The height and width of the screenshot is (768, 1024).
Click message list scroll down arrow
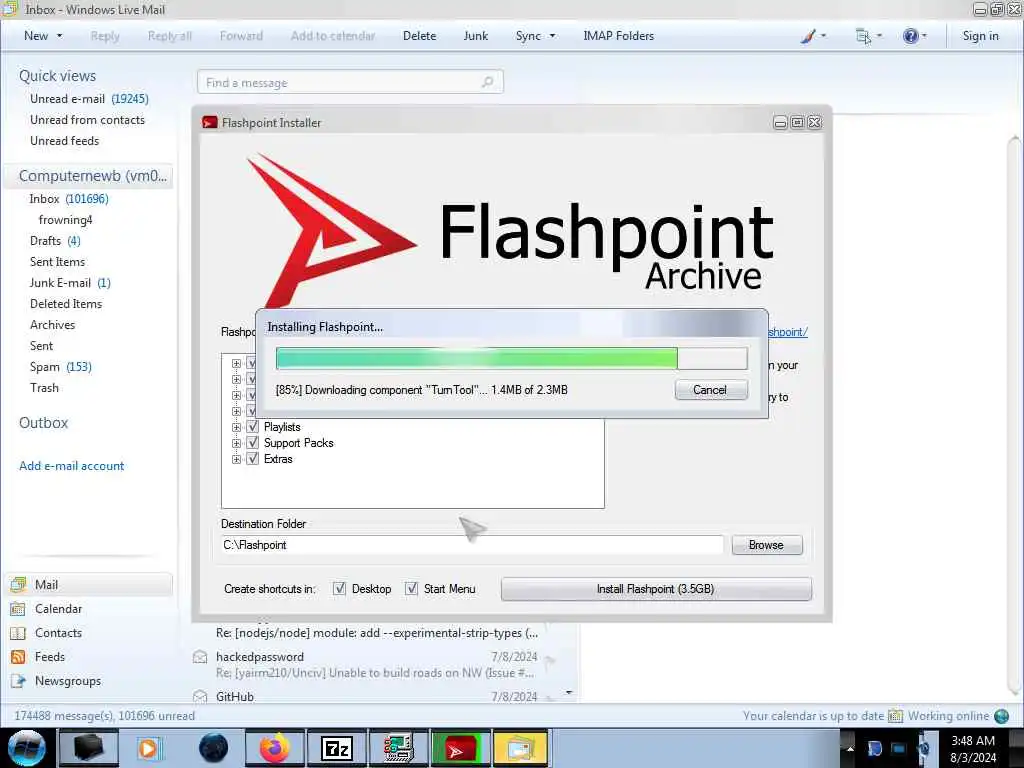(569, 692)
